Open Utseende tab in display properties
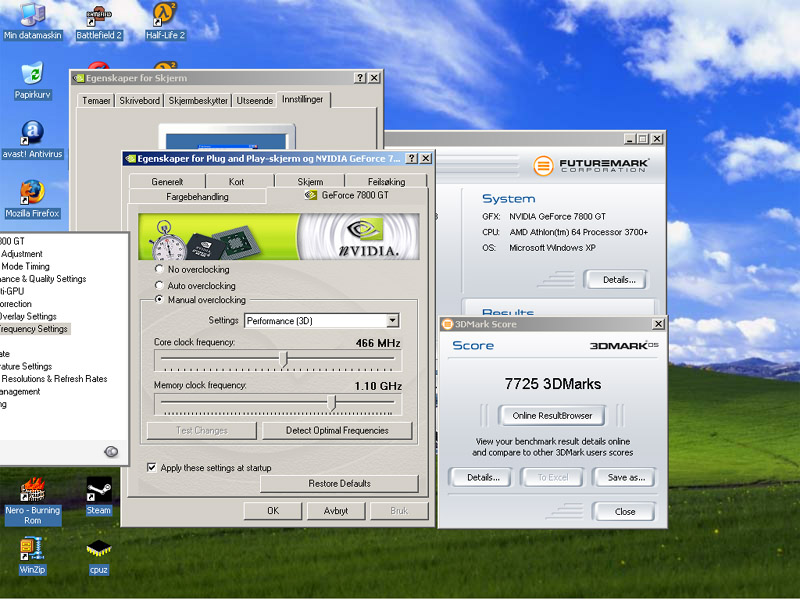This screenshot has width=800, height=600. (255, 101)
